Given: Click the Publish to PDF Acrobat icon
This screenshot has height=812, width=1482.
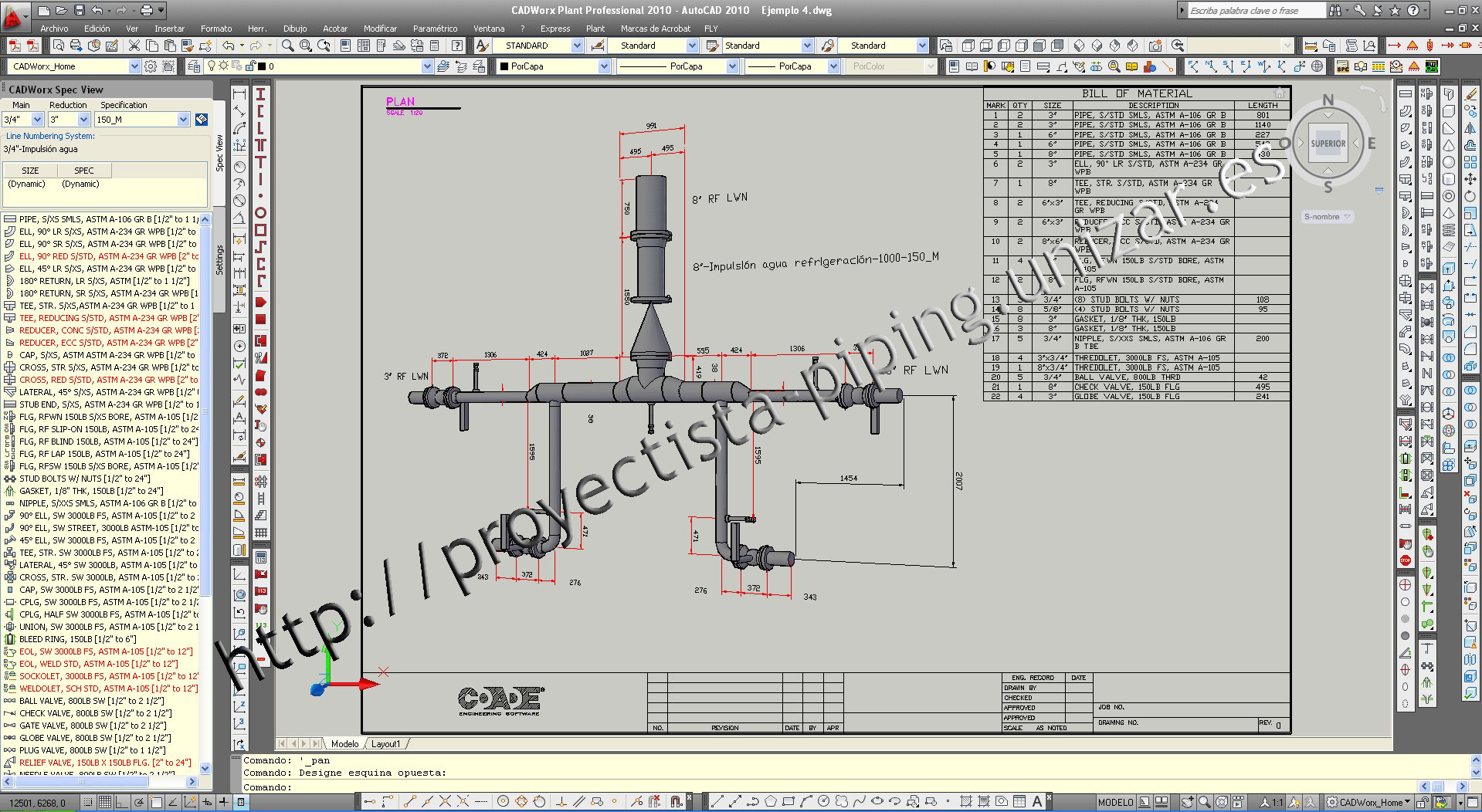Looking at the screenshot, I should (x=14, y=46).
